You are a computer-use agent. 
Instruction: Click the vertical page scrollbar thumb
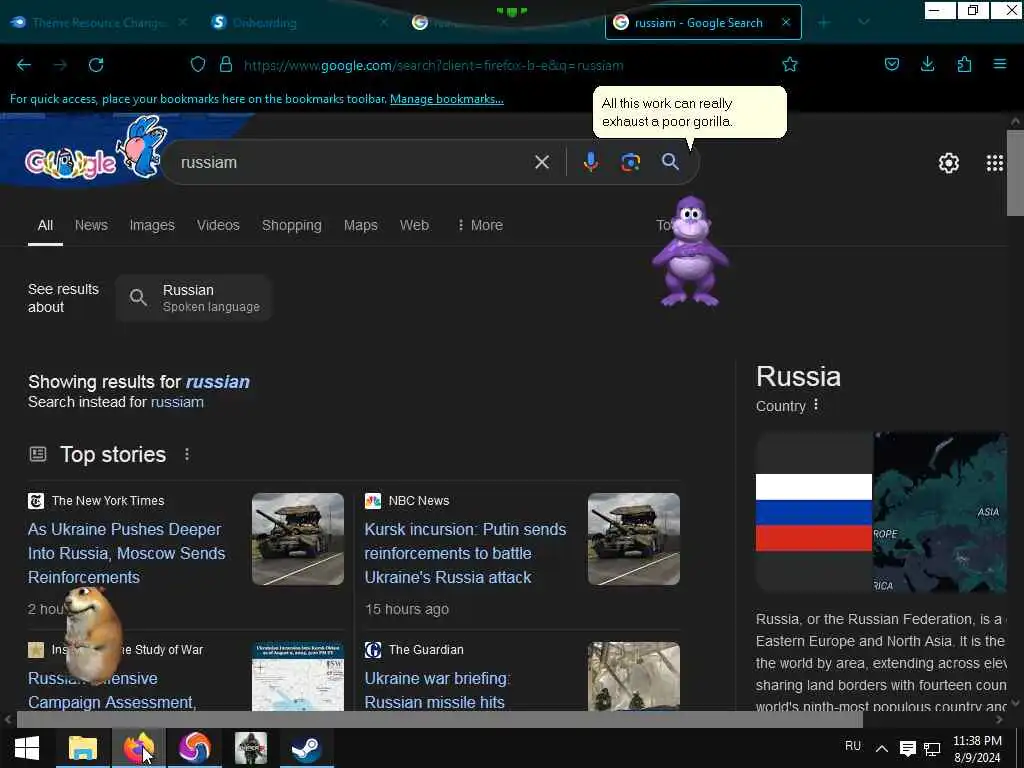point(1015,172)
